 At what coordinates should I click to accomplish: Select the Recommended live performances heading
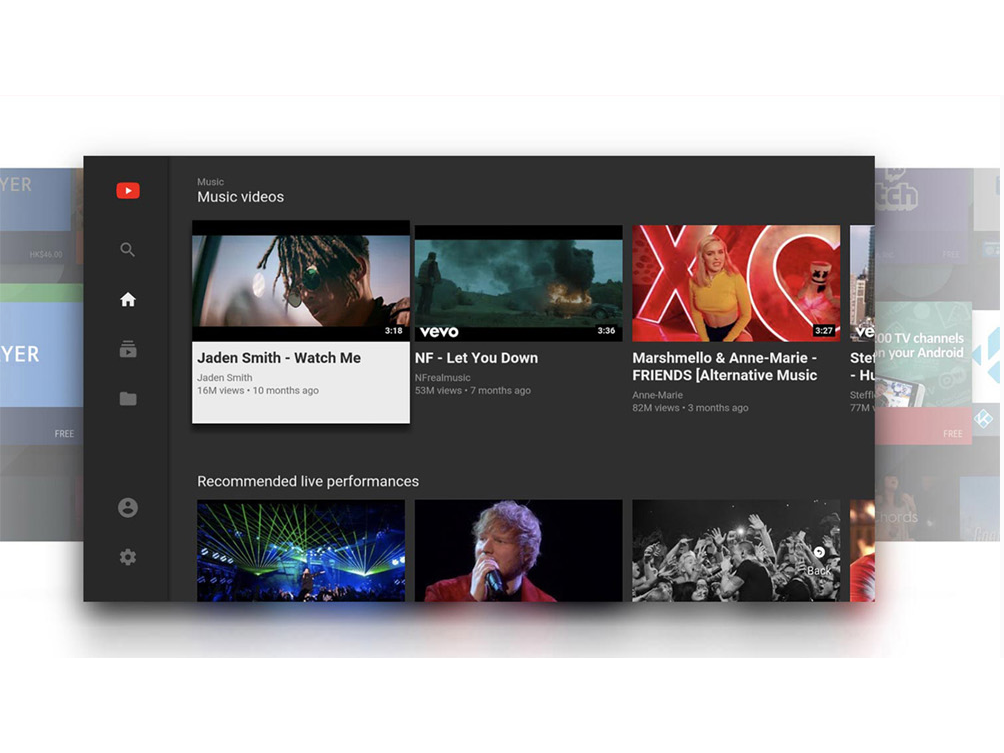tap(307, 481)
